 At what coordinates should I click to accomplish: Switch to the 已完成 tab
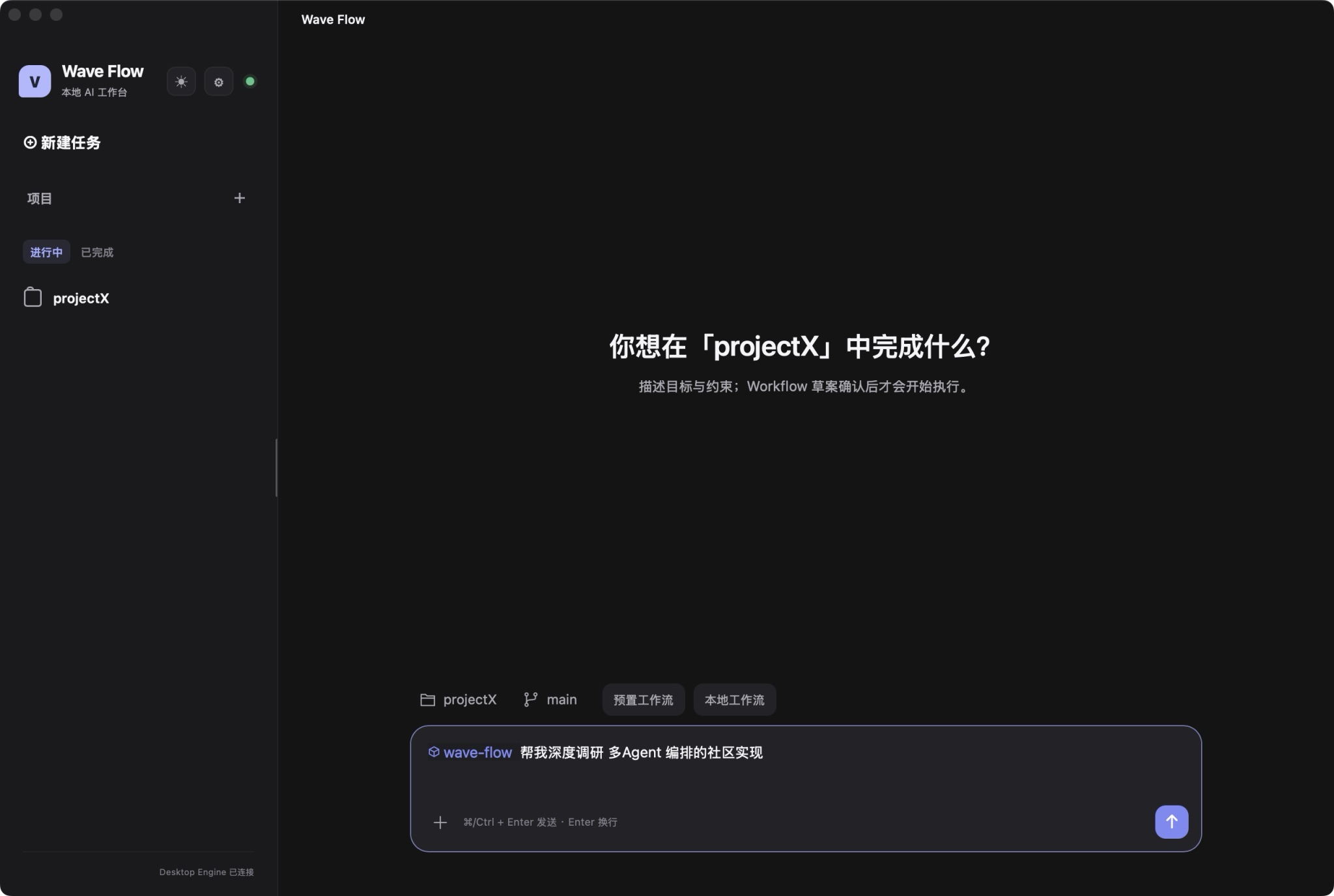[x=97, y=252]
